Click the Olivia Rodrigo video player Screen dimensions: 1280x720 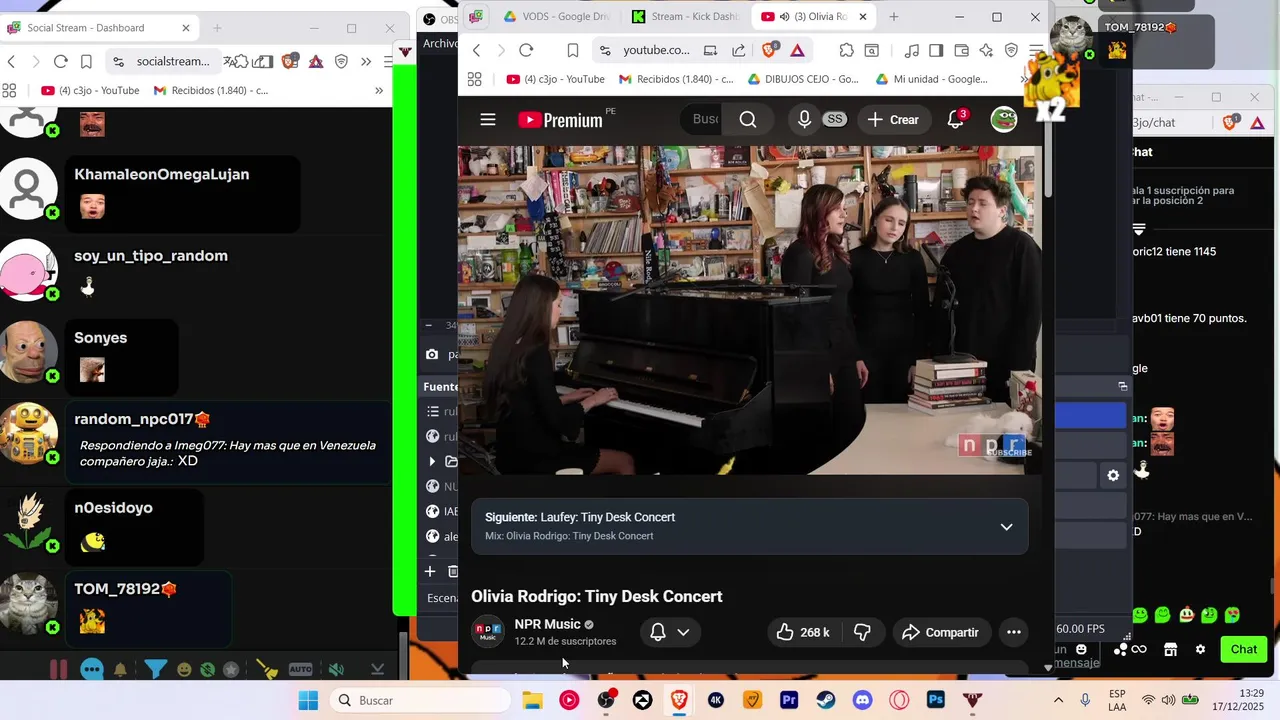coord(750,310)
